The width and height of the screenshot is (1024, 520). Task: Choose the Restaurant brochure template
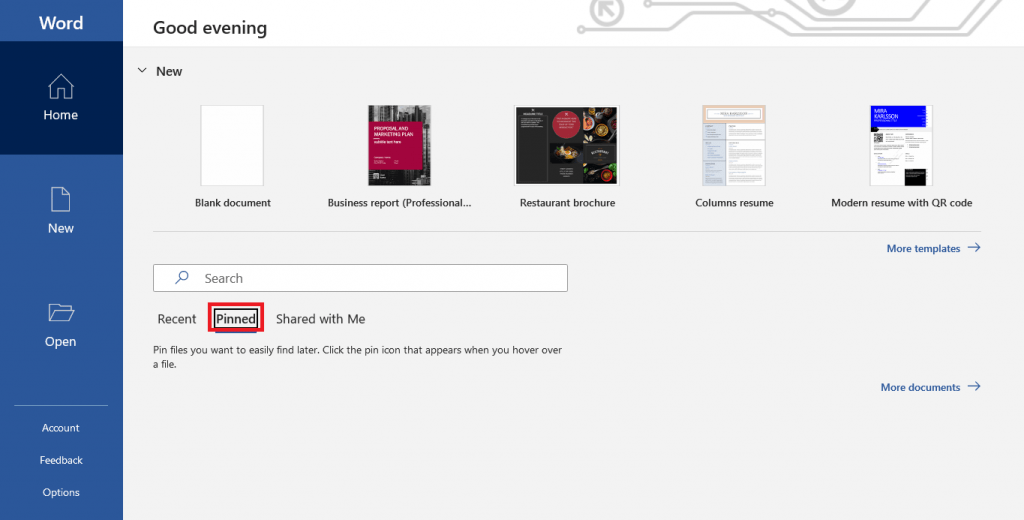[567, 146]
